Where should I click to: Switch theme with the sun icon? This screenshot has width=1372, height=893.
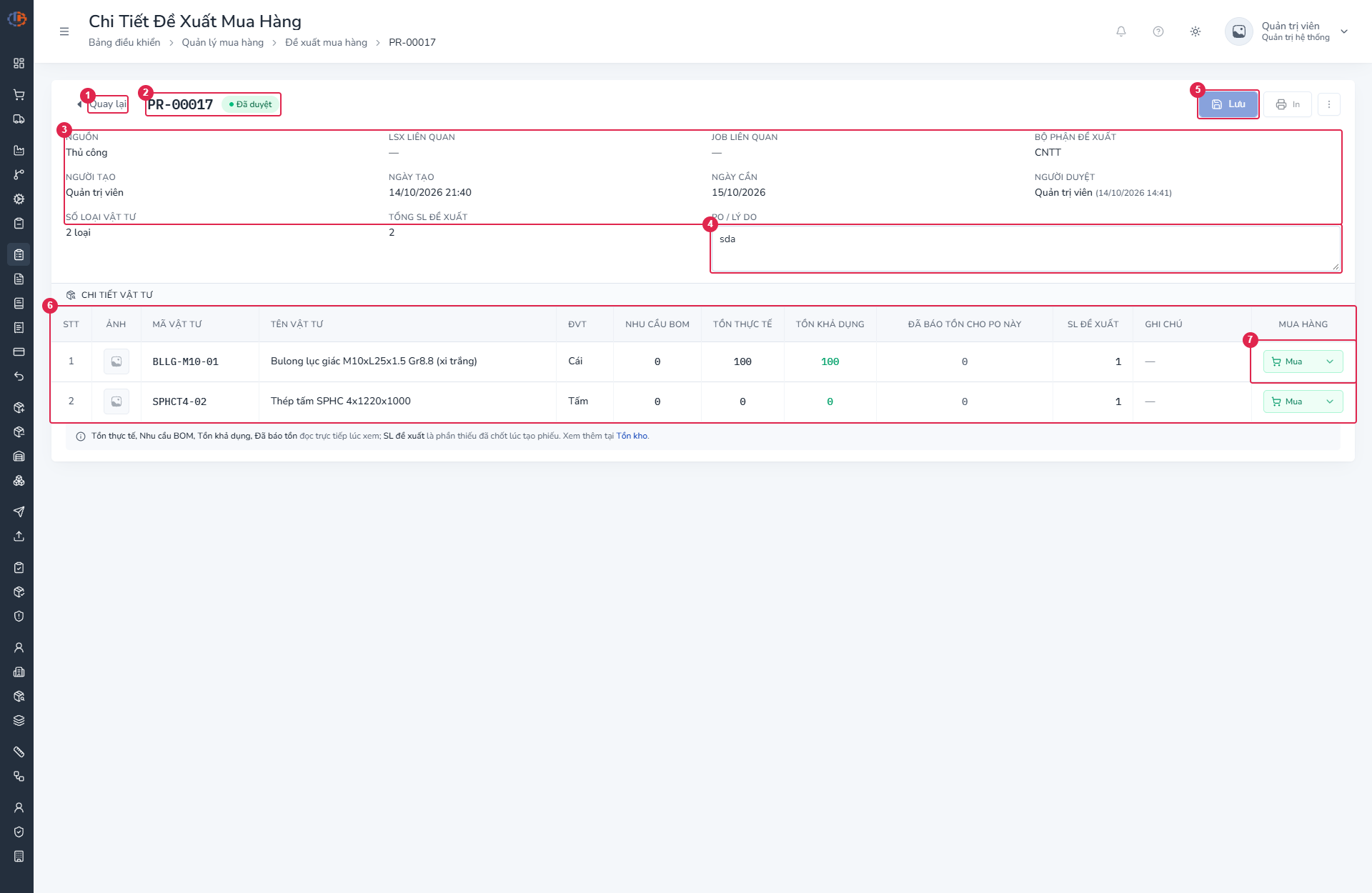click(x=1195, y=31)
